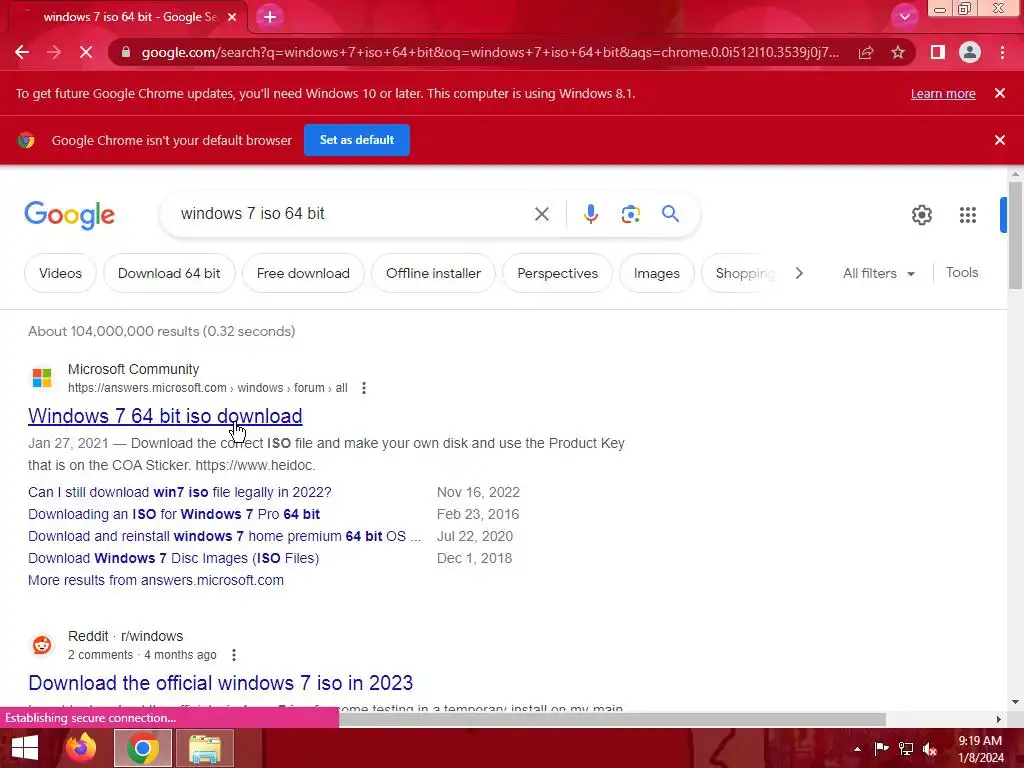Click the horizontal scrollbar thumb
Screen dimensions: 1024x768
click(x=612, y=719)
